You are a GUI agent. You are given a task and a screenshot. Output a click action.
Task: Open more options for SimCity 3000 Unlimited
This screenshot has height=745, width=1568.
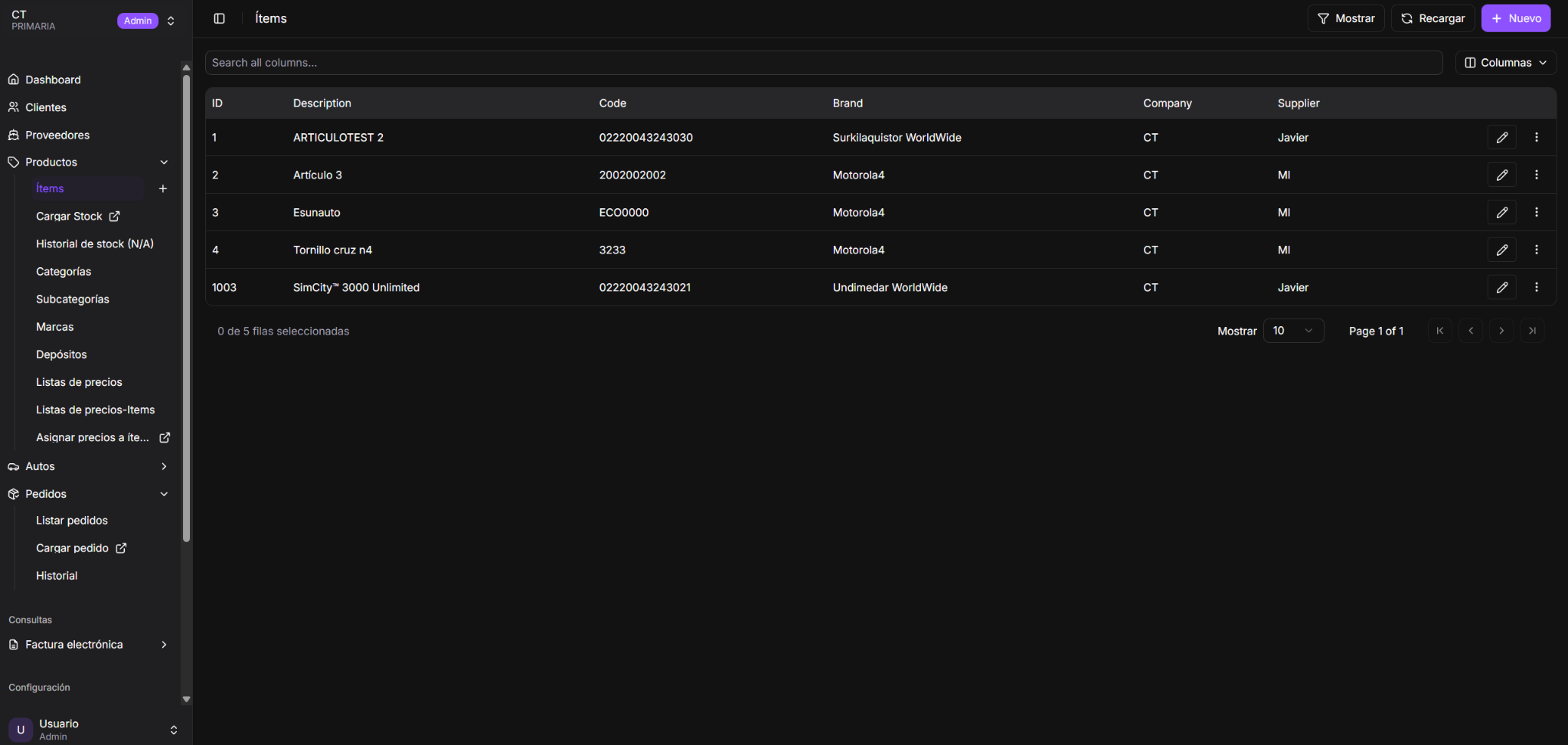coord(1537,288)
